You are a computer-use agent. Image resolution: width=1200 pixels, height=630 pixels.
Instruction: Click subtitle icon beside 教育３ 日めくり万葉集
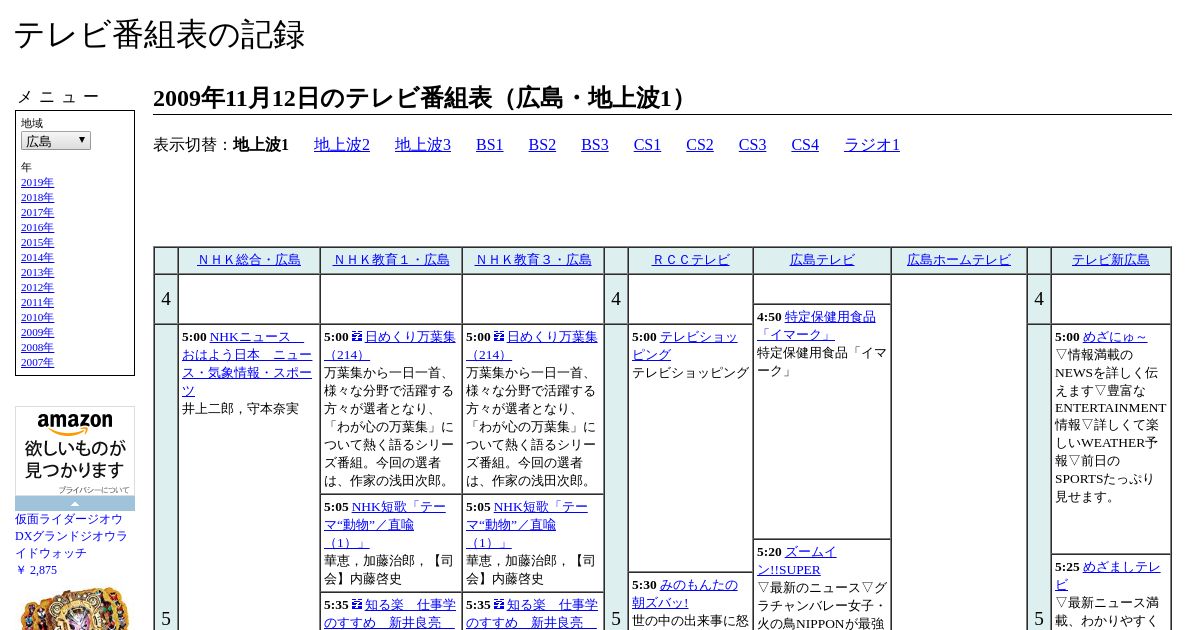coord(499,337)
